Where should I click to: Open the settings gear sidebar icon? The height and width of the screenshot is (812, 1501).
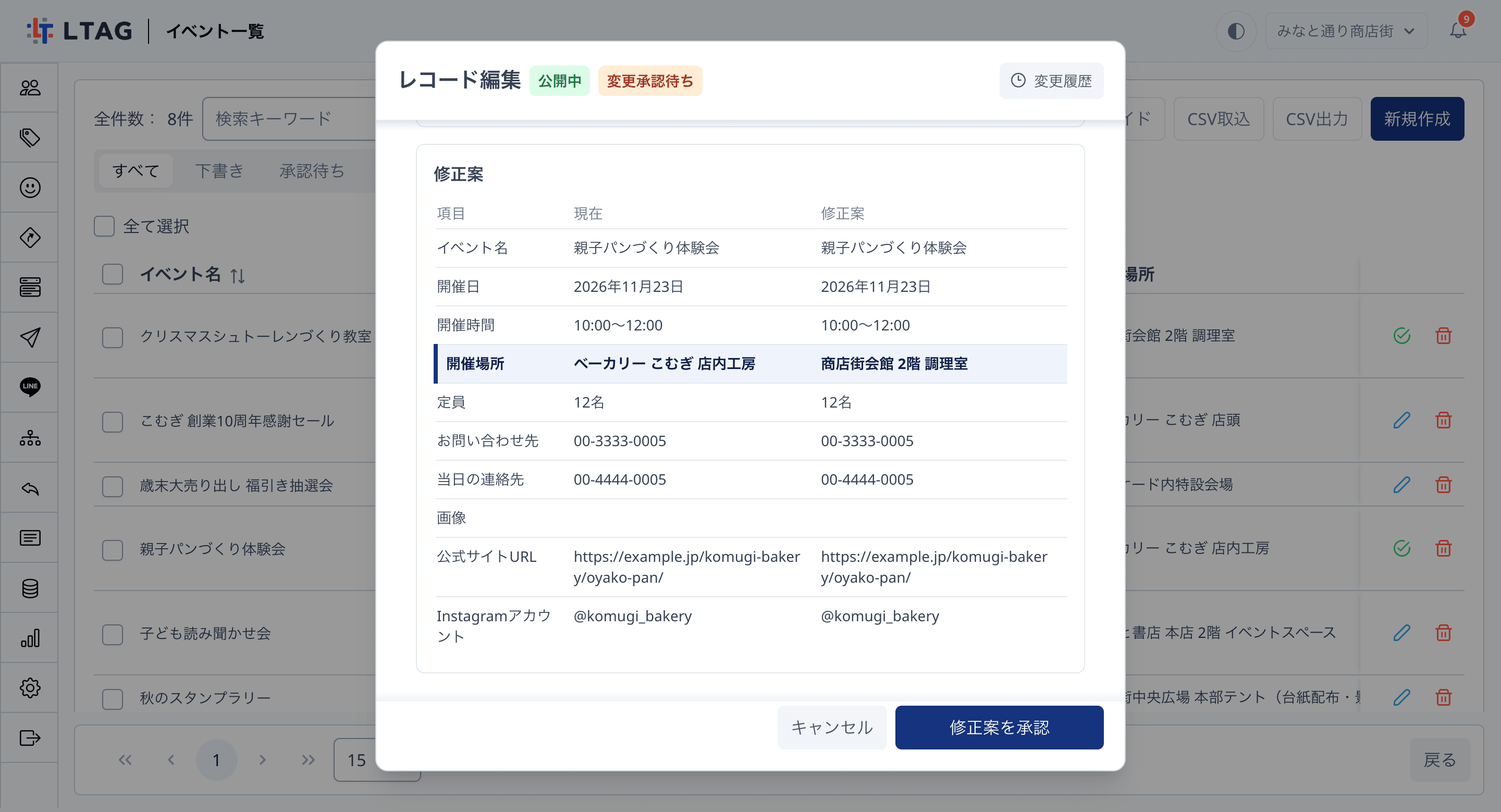click(x=30, y=688)
